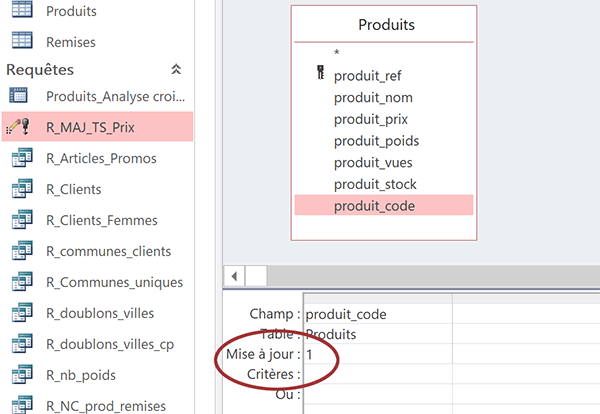
Task: Click the empty Ou cell in first column
Action: pos(378,394)
